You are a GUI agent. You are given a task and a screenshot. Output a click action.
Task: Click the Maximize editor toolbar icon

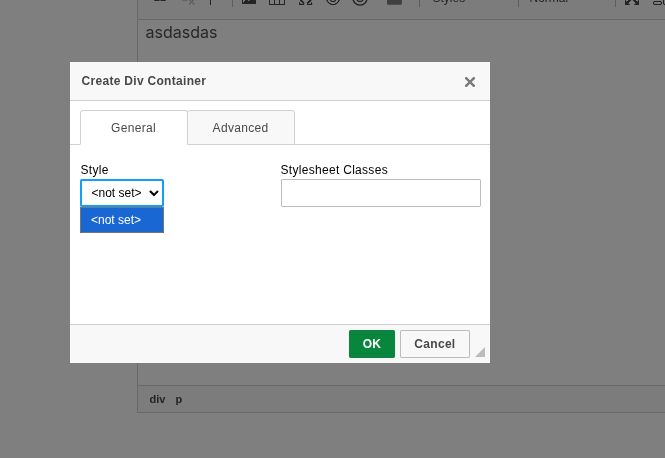[x=631, y=2]
